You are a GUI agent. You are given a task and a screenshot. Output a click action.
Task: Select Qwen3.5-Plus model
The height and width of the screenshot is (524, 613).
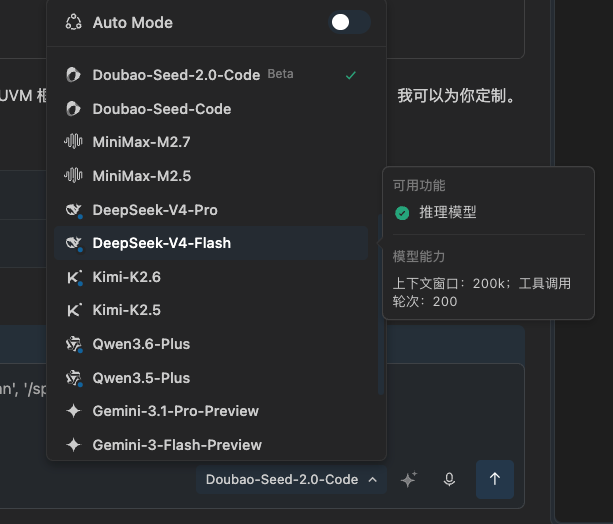coord(211,378)
